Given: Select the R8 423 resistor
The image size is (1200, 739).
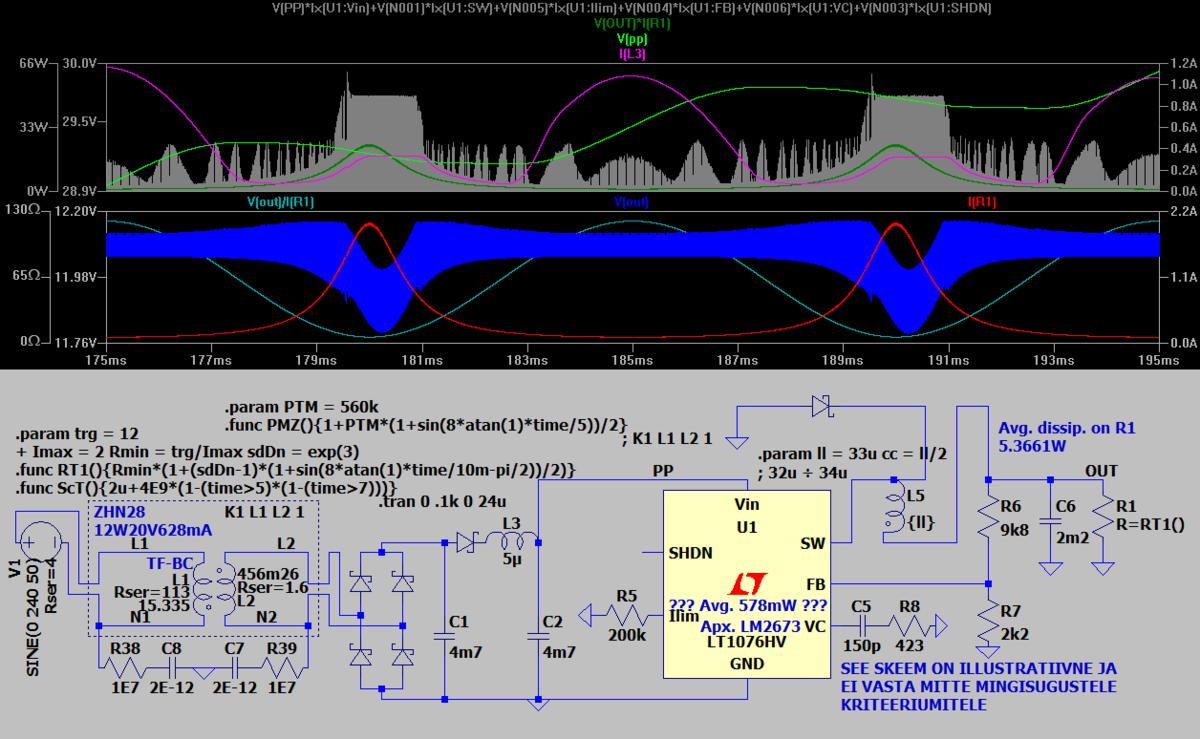Looking at the screenshot, I should point(911,625).
